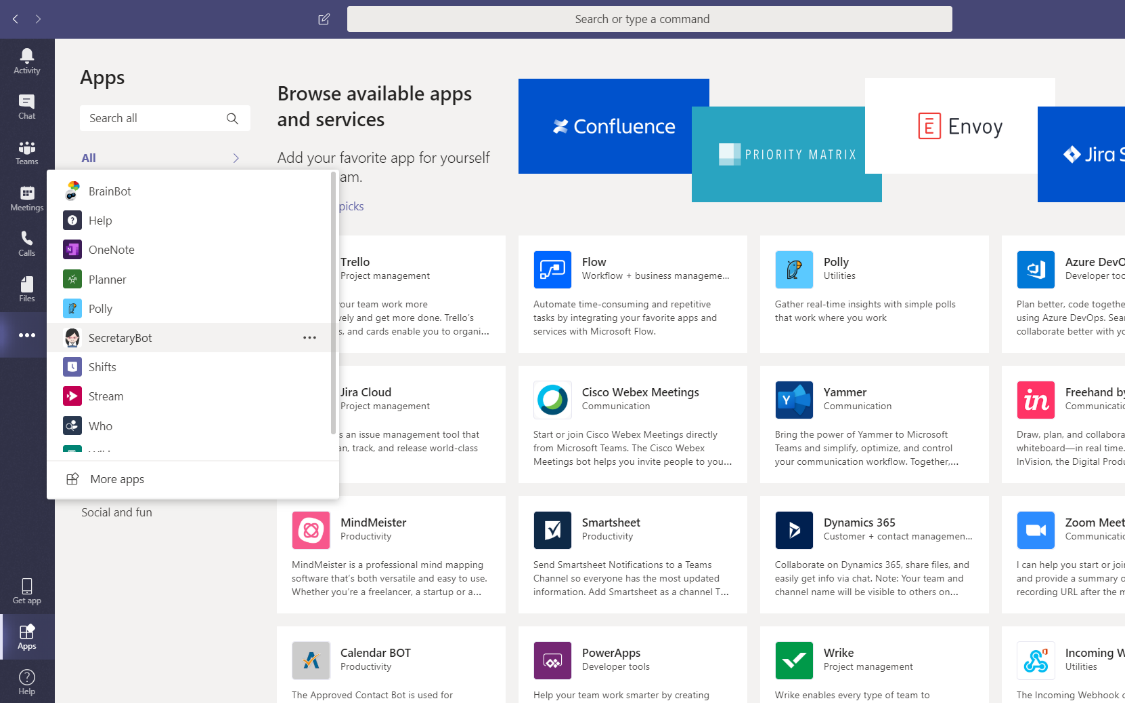This screenshot has width=1125, height=703.
Task: Click More apps at flyout bottom
Action: click(x=117, y=479)
